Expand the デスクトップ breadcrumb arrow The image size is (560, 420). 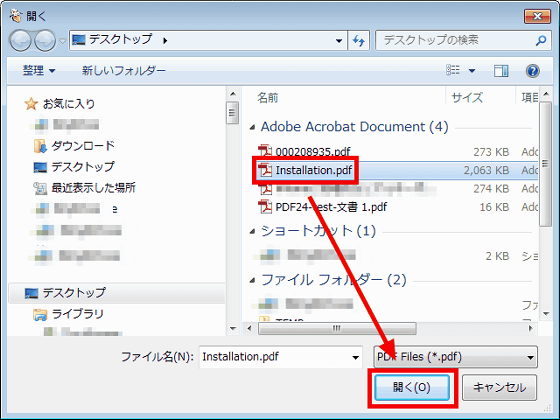[x=165, y=40]
